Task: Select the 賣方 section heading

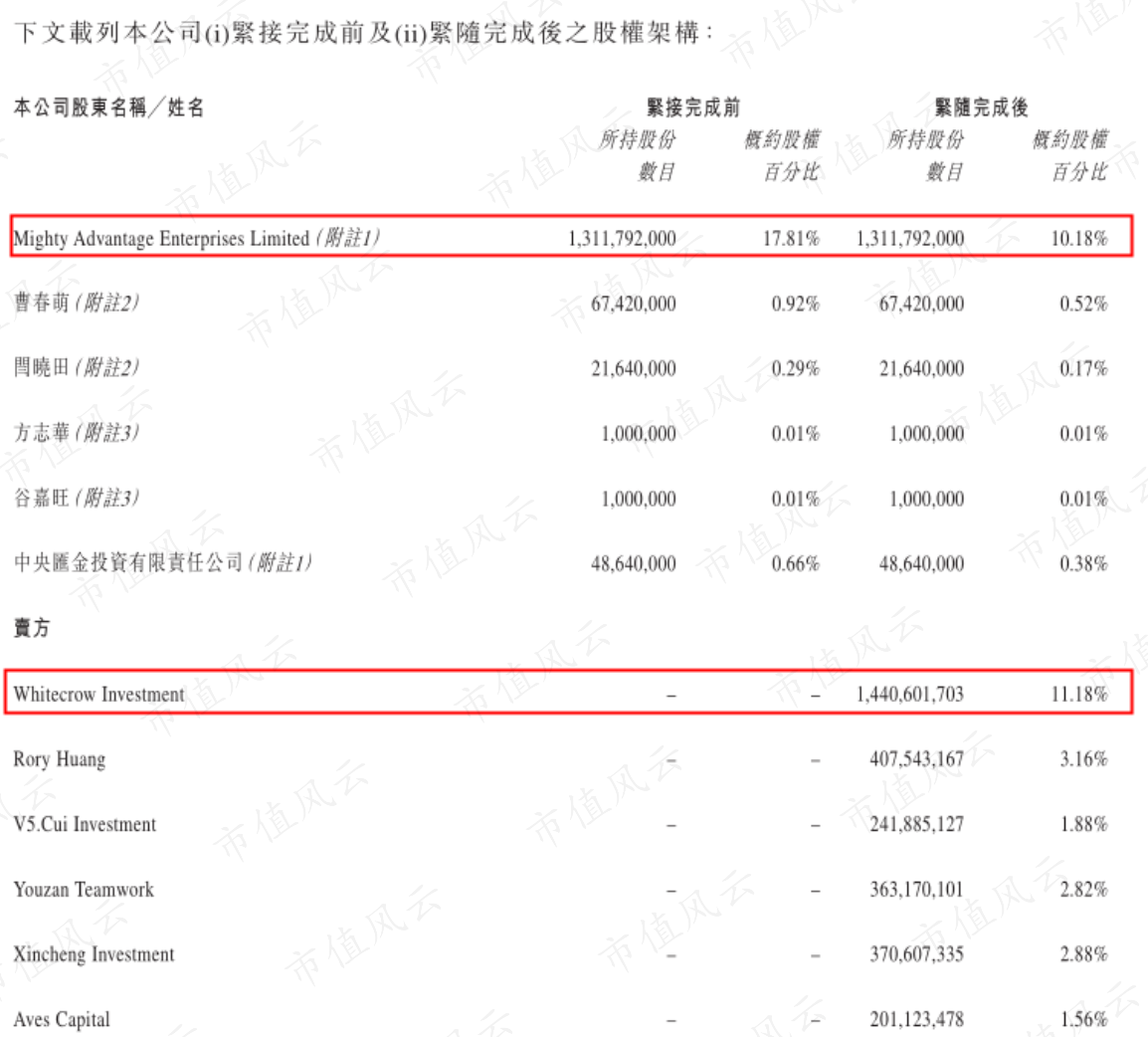Action: (x=32, y=628)
